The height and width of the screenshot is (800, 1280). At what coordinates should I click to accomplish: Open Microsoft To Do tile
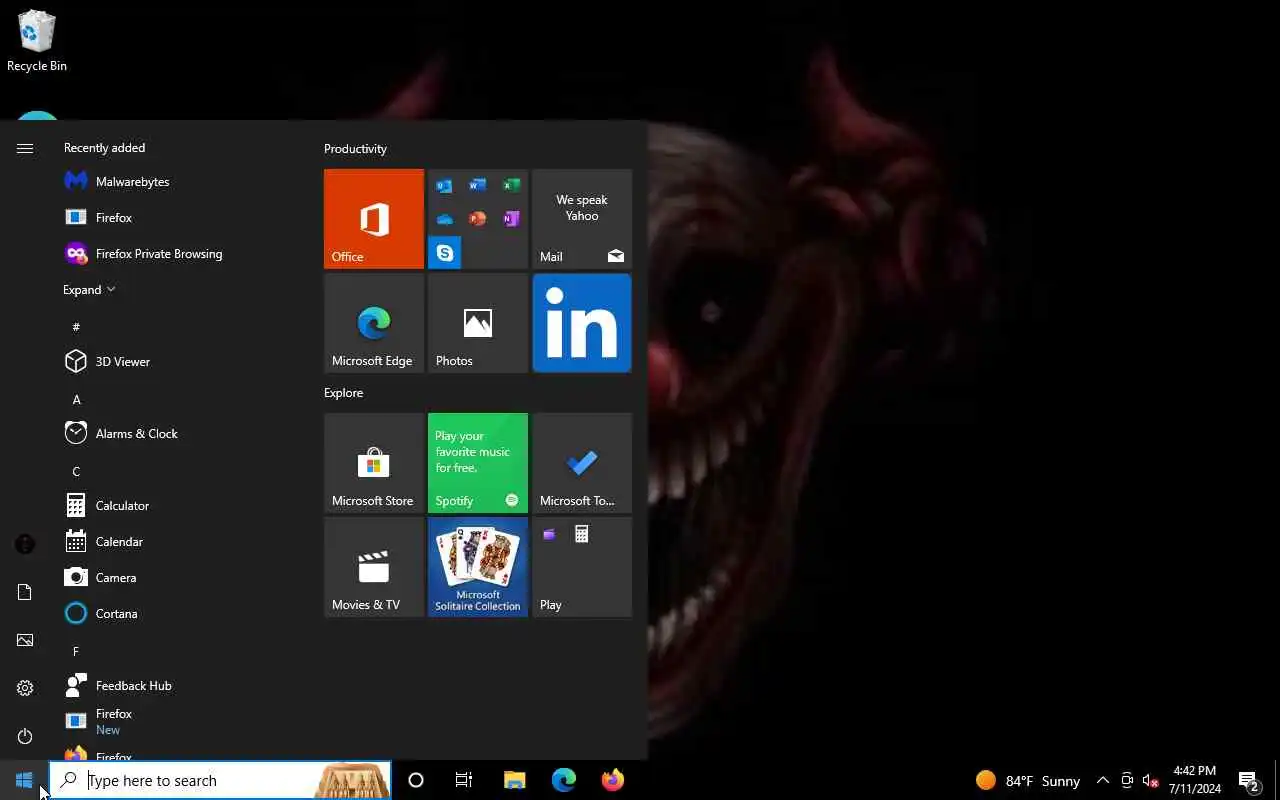click(582, 463)
